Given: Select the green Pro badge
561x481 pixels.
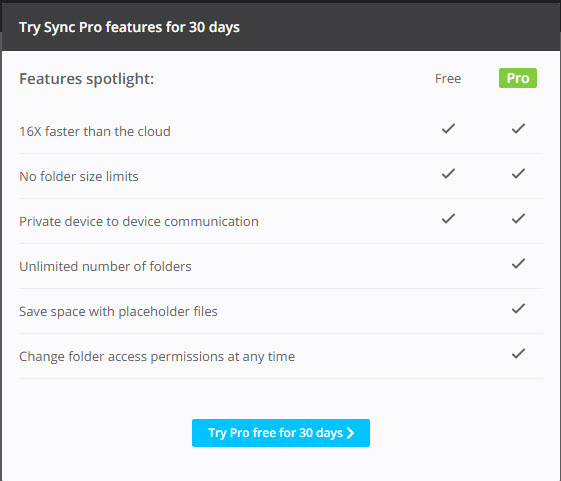Looking at the screenshot, I should pyautogui.click(x=518, y=78).
